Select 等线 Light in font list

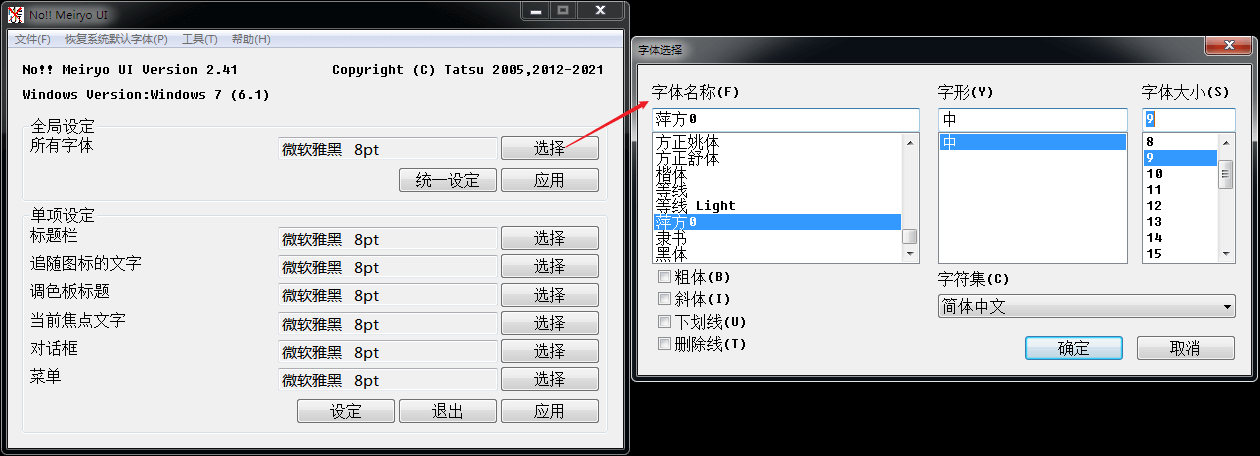(x=777, y=206)
